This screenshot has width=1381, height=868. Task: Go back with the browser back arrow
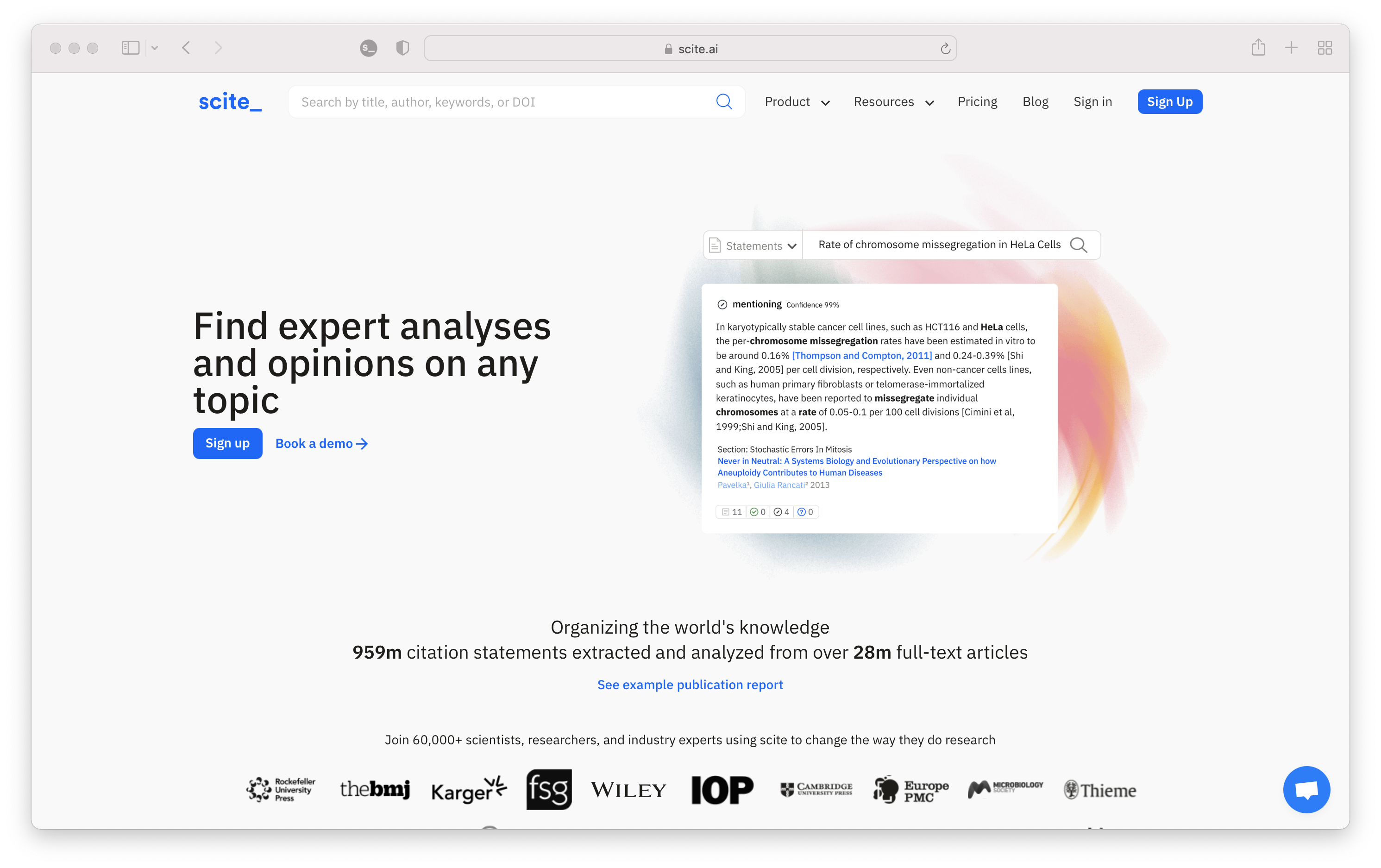186,48
